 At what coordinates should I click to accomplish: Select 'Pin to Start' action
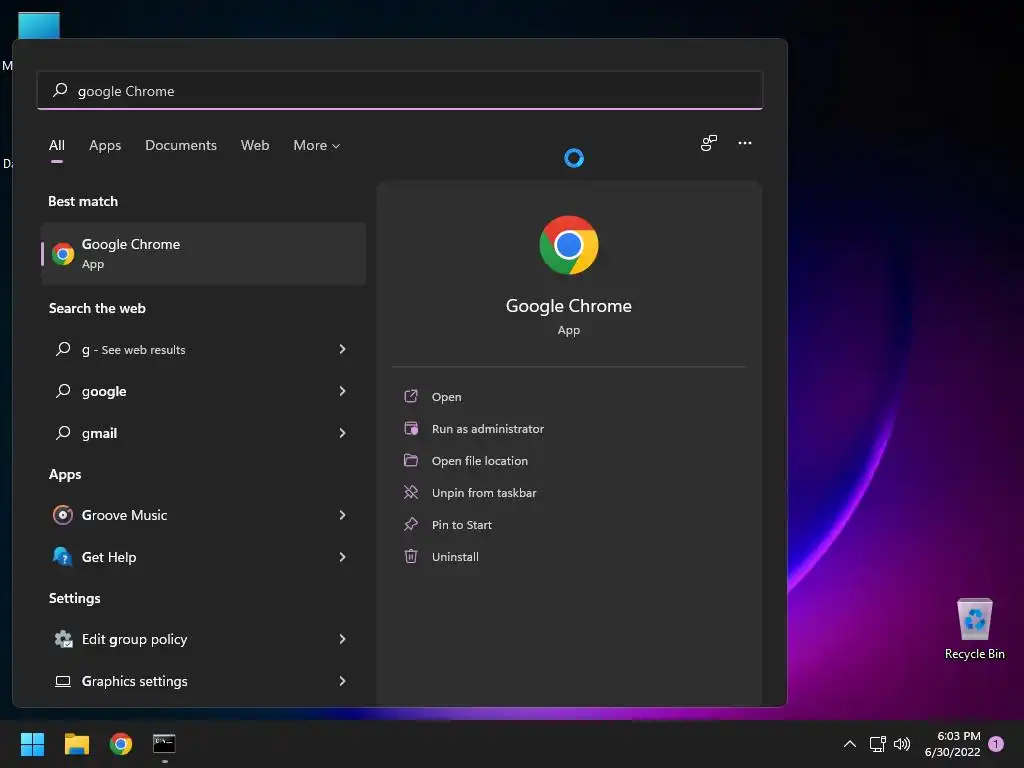coord(462,525)
